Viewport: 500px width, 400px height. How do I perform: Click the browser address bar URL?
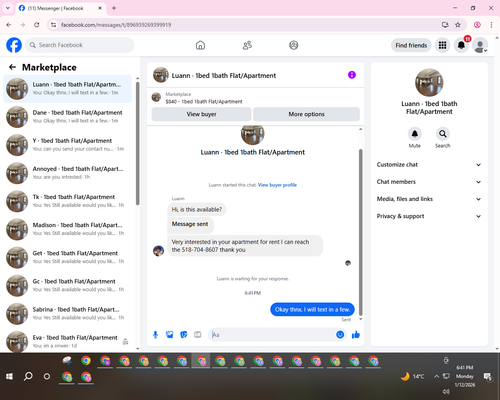point(116,25)
